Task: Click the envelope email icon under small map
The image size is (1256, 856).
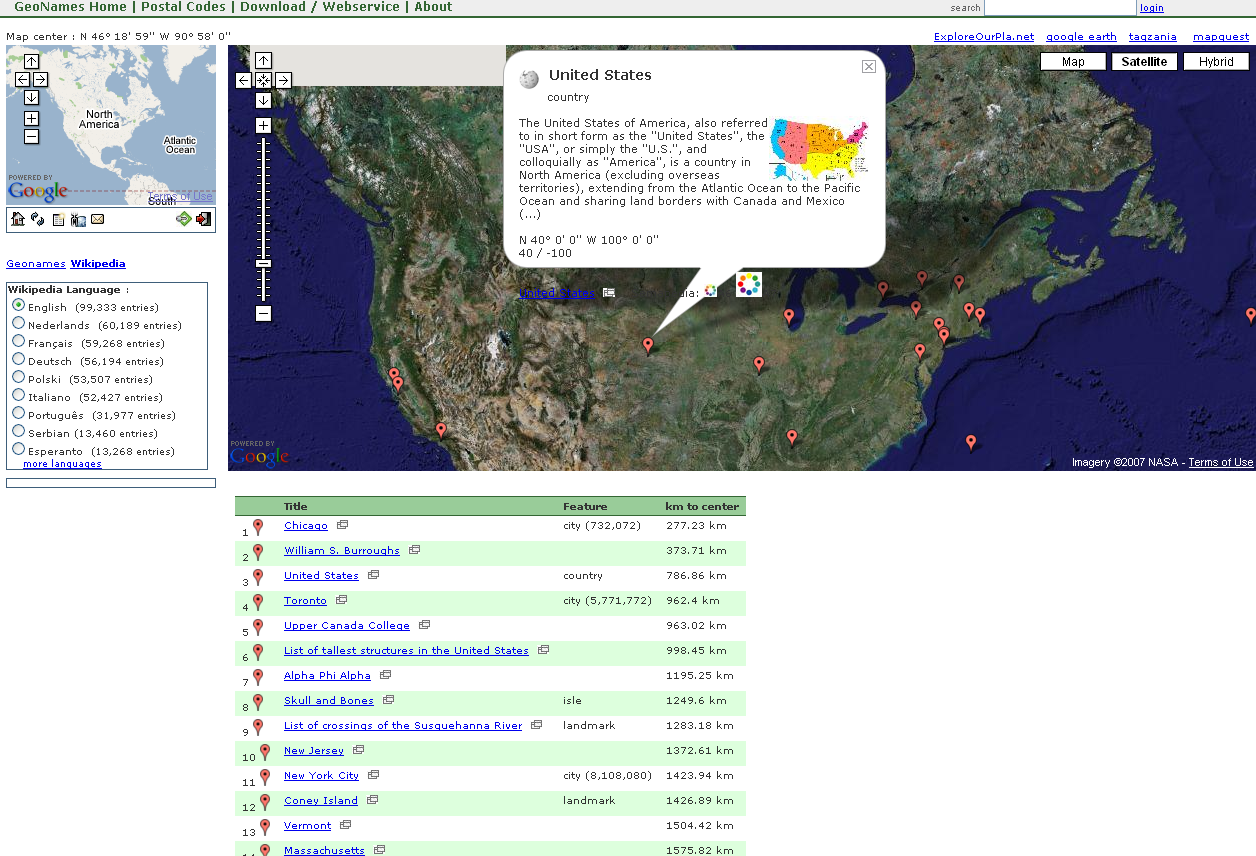Action: (97, 219)
